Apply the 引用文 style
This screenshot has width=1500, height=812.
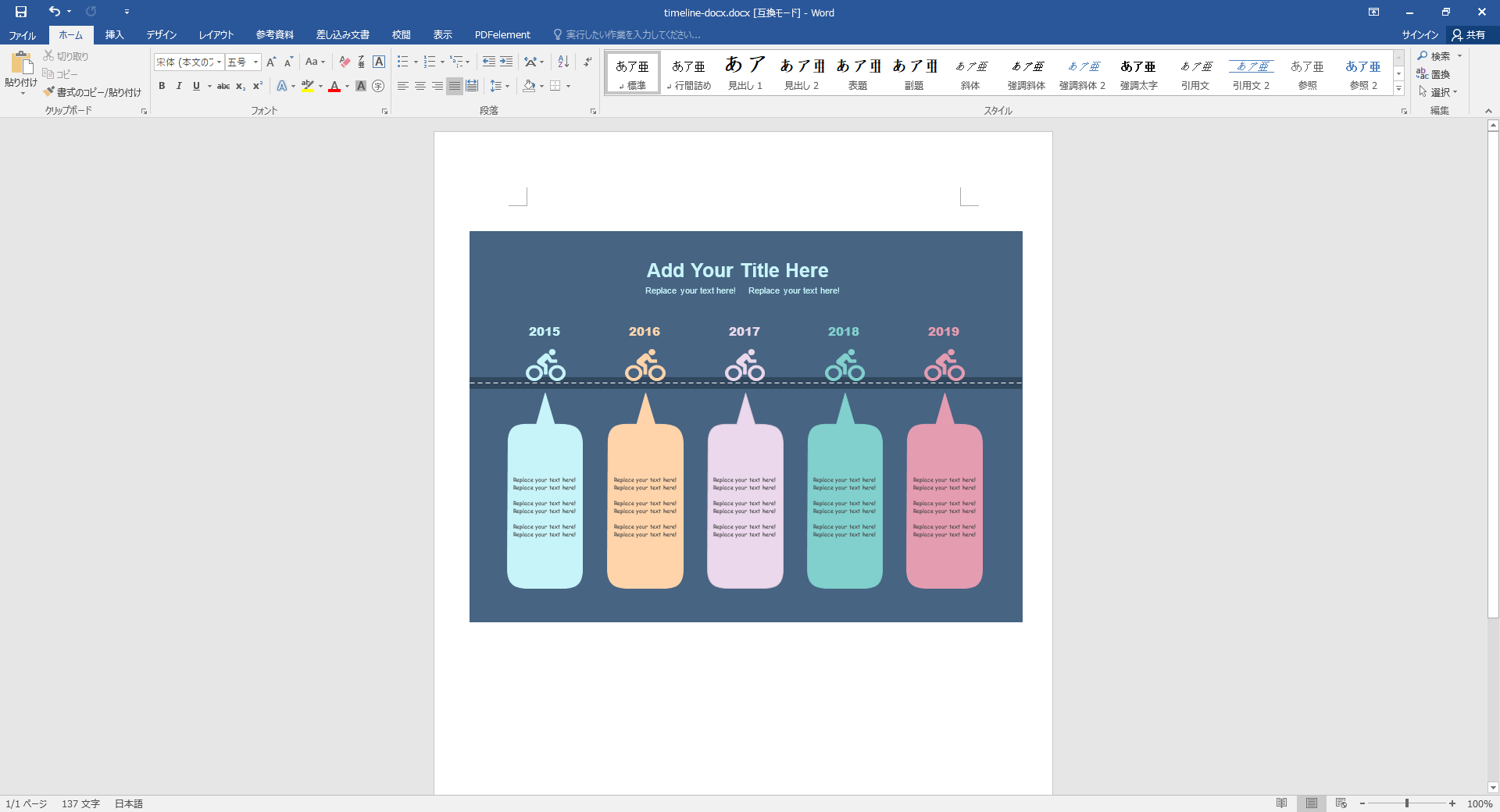coord(1195,73)
